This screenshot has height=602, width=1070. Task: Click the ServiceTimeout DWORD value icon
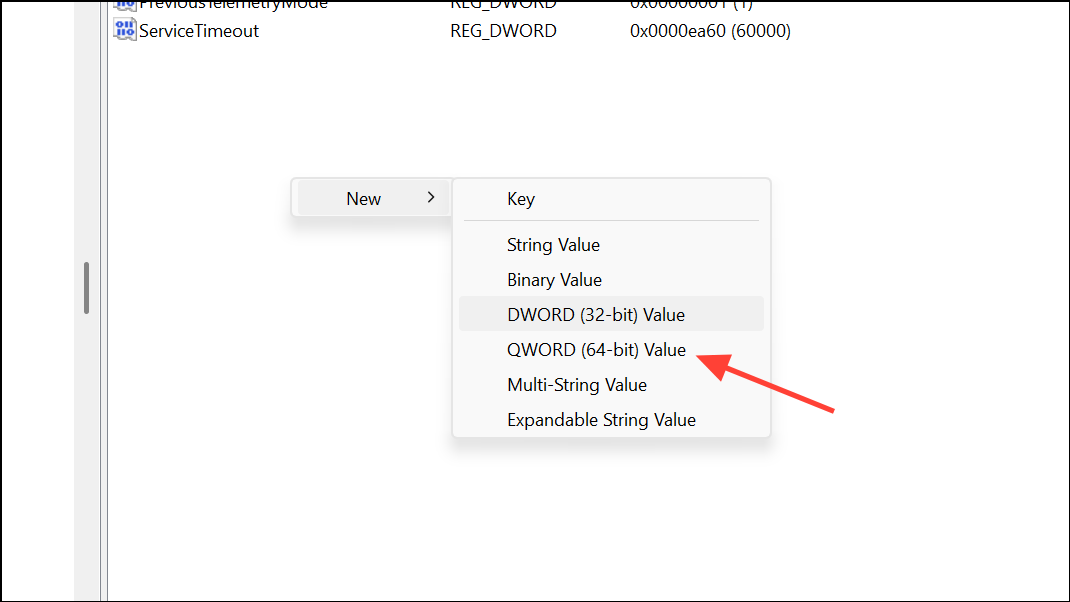pyautogui.click(x=125, y=30)
